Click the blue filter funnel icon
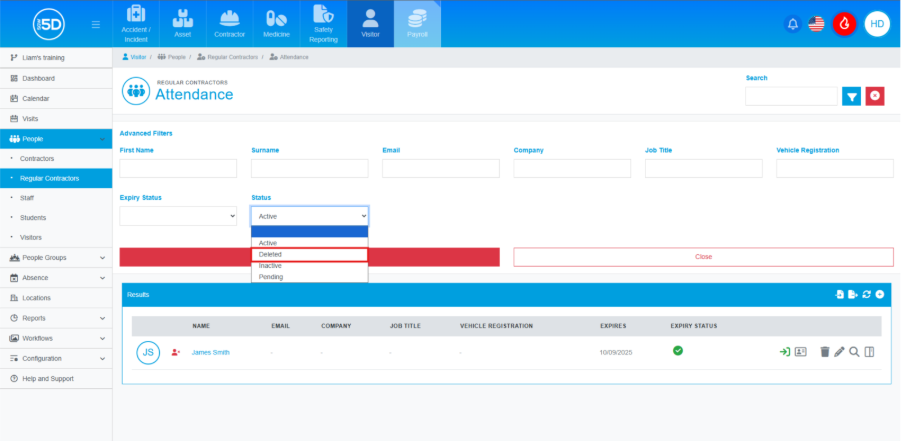The width and height of the screenshot is (903, 441). 851,96
